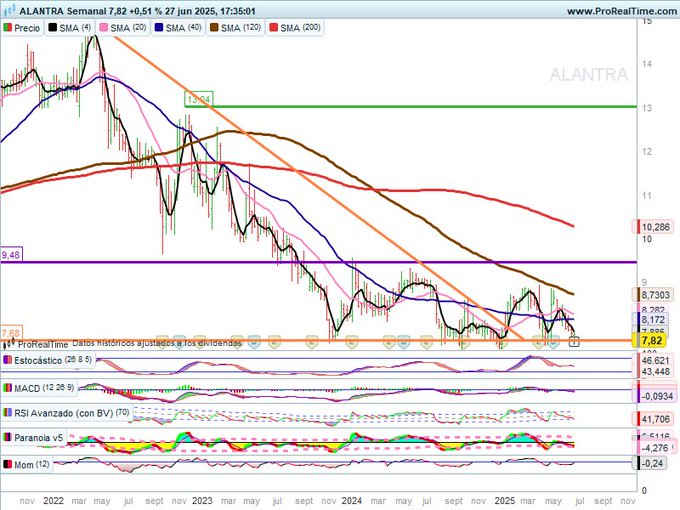Click the 10,286 SMA 200 value tag
680x510 pixels.
click(655, 227)
